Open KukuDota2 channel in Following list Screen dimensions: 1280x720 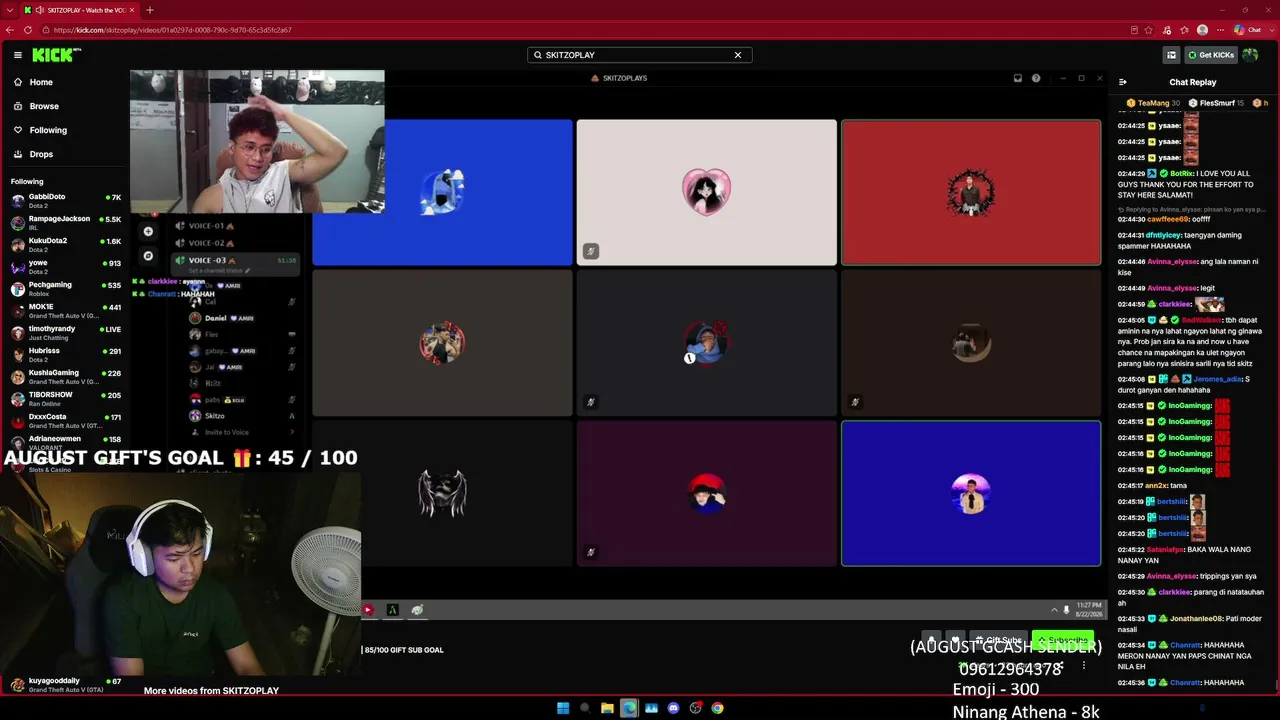(65, 244)
